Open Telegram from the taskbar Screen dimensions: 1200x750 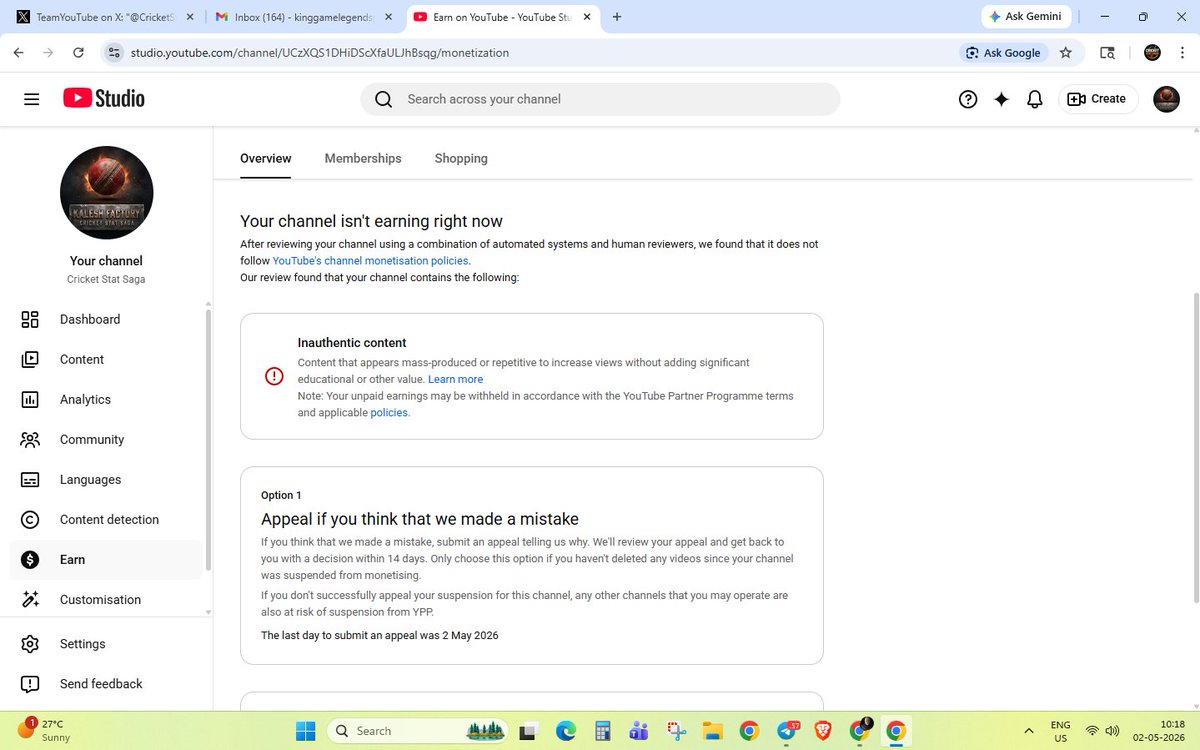tap(786, 731)
